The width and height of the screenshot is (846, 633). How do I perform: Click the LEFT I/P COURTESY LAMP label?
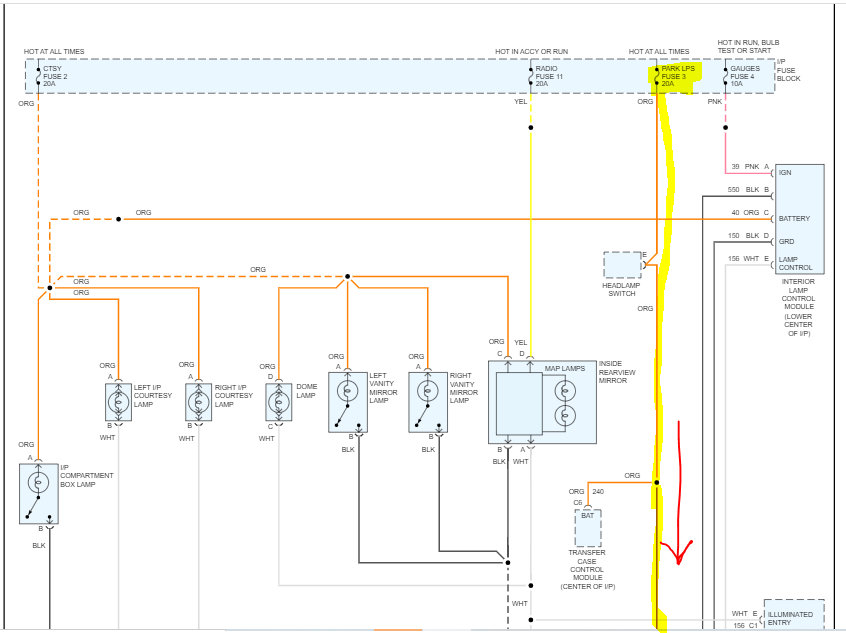click(x=153, y=396)
